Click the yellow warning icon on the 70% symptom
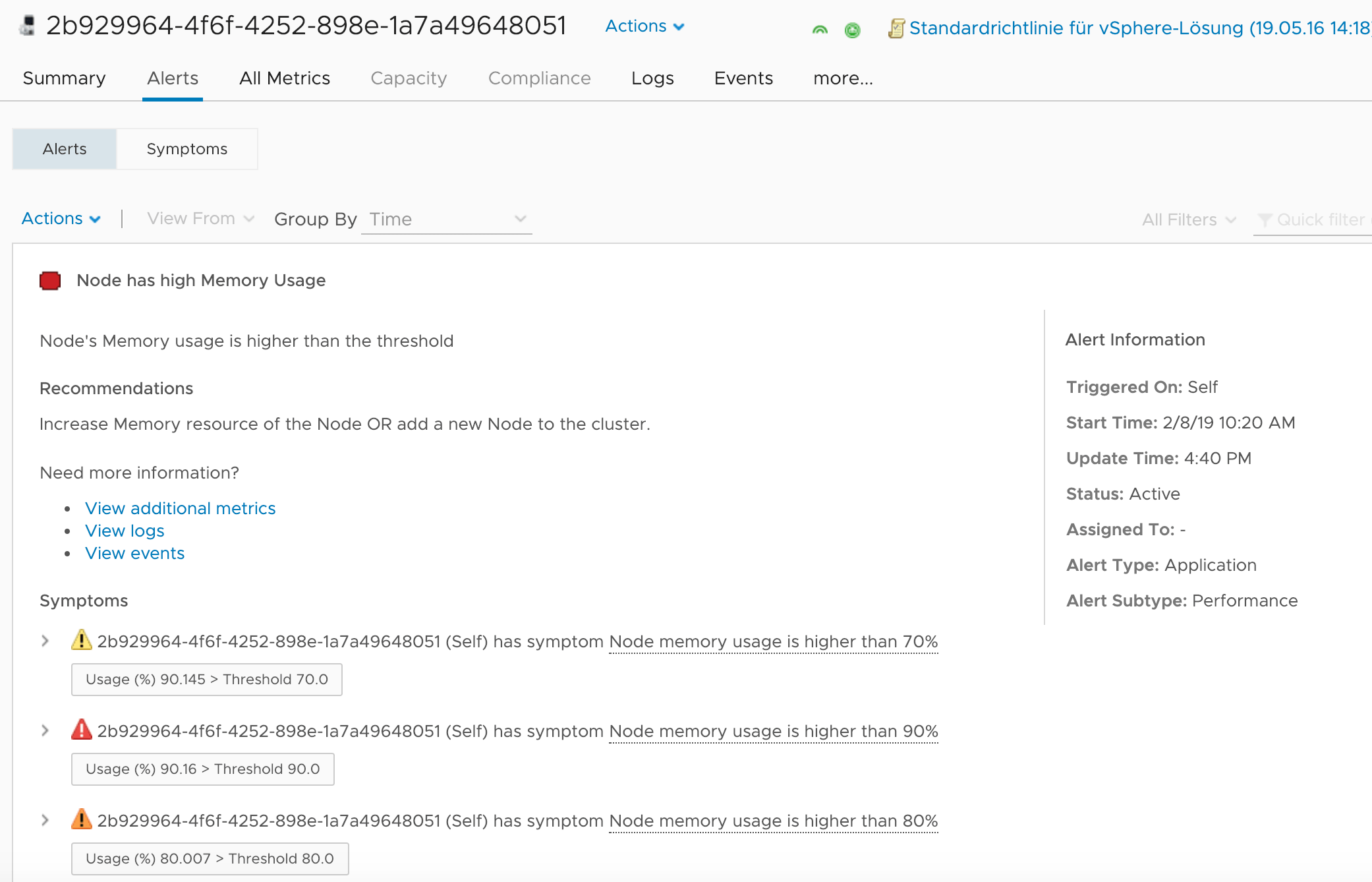 pos(80,640)
